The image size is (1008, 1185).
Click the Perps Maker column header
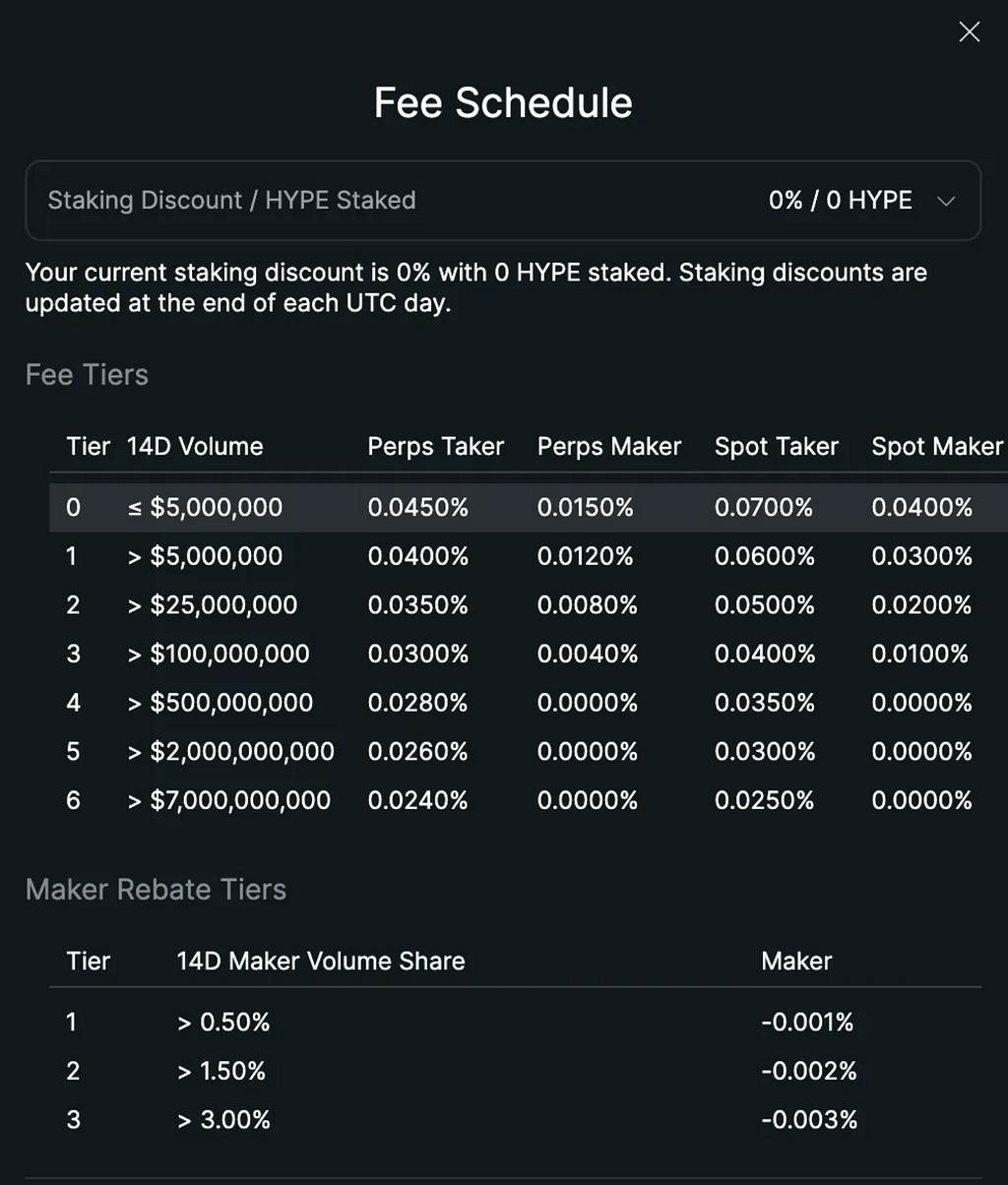(x=609, y=446)
